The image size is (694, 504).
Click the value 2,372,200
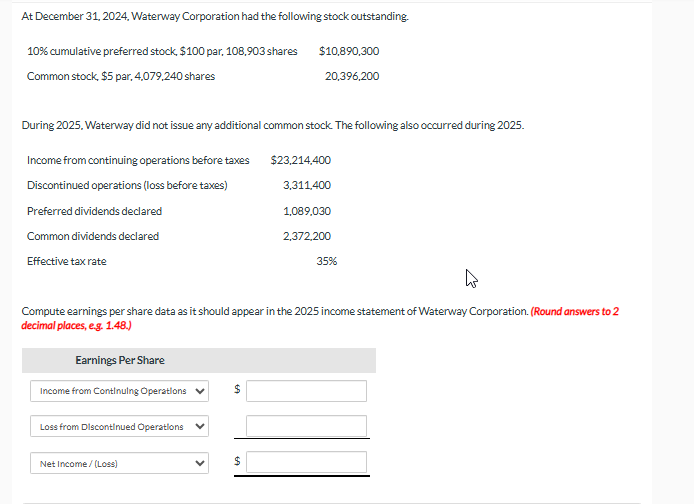tap(307, 236)
